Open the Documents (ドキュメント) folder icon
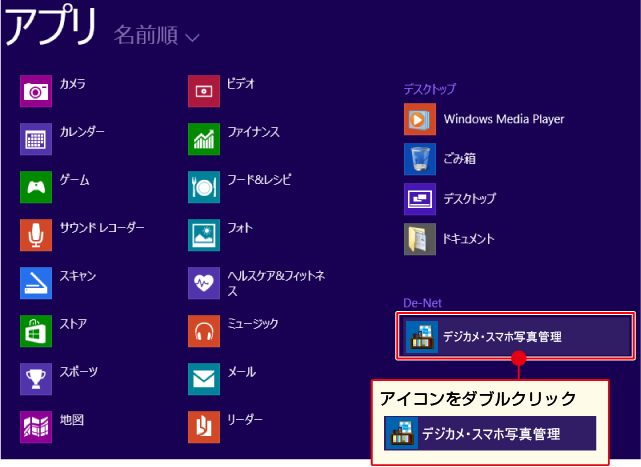 coord(420,239)
